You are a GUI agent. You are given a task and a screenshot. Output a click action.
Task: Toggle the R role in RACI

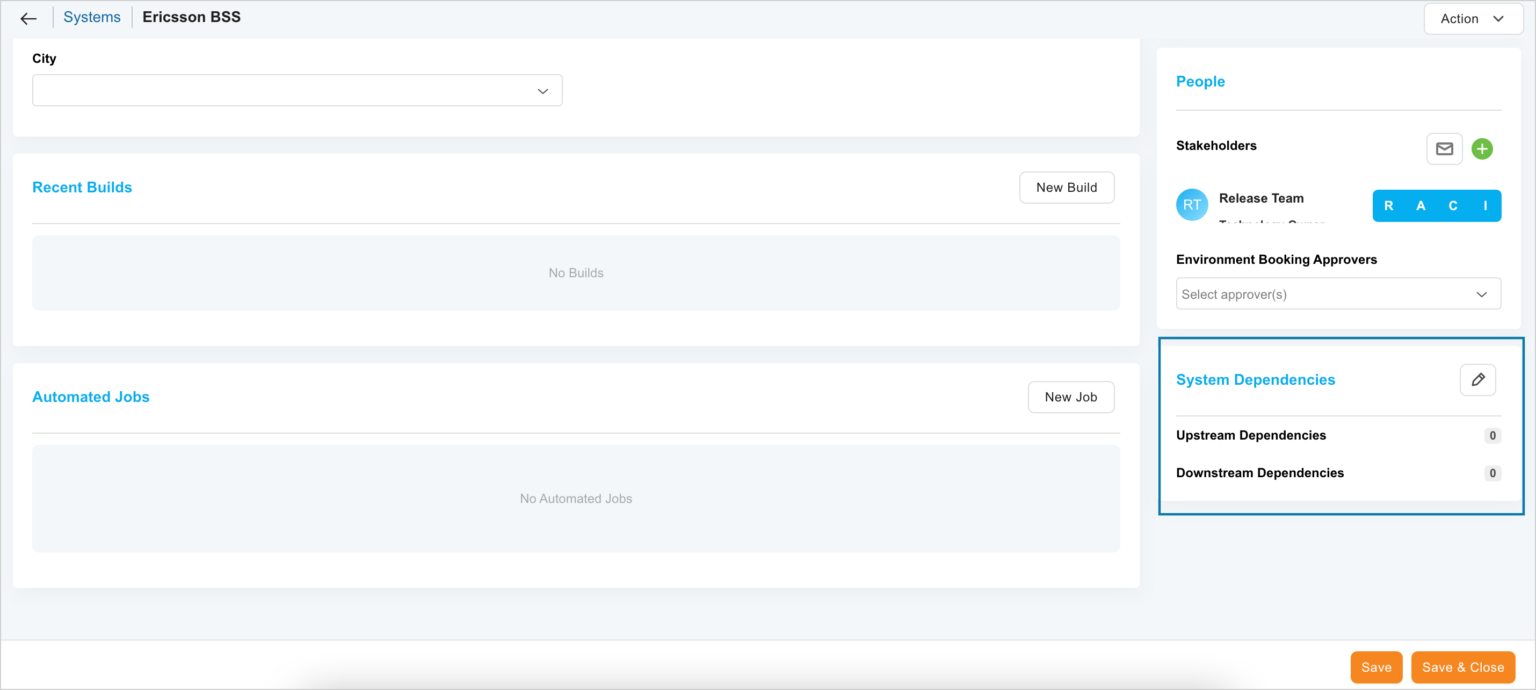click(x=1389, y=206)
